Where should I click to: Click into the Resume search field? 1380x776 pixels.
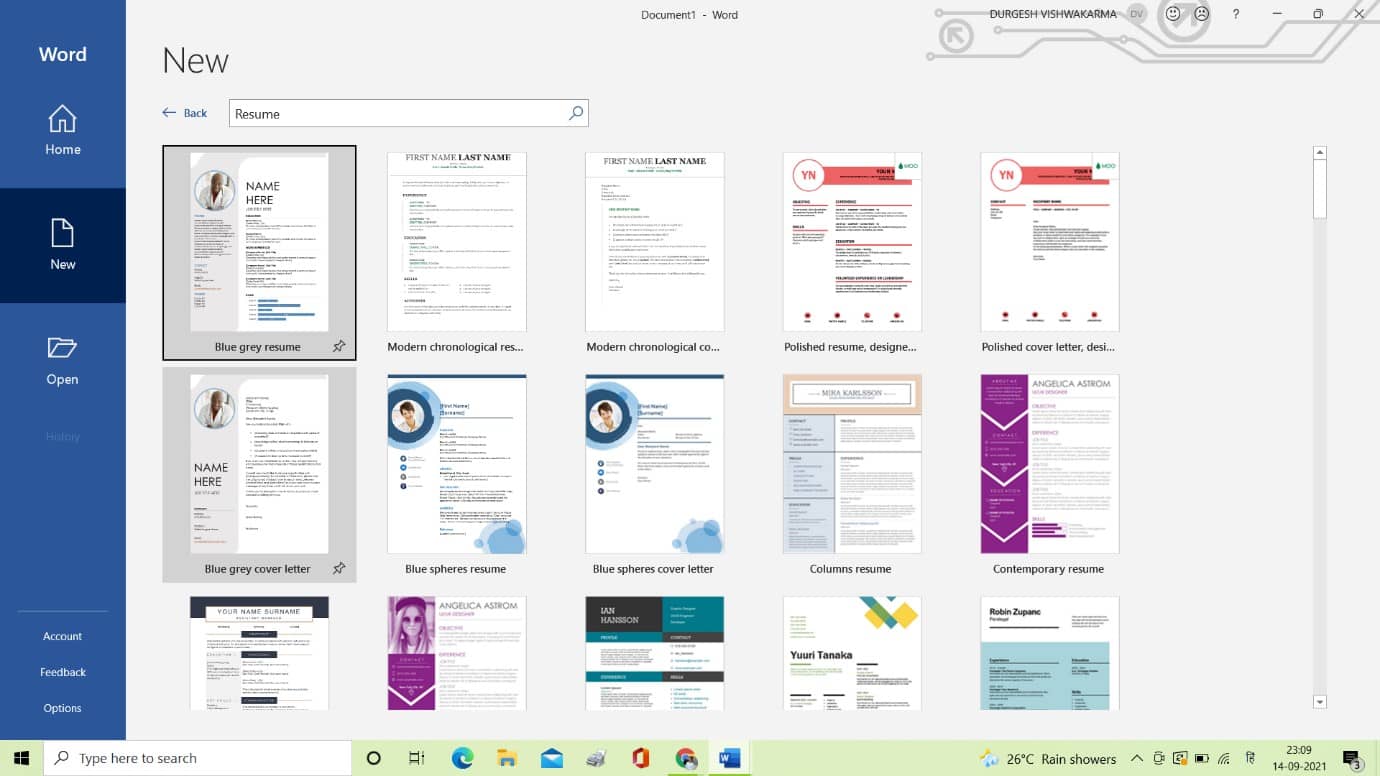pos(398,113)
